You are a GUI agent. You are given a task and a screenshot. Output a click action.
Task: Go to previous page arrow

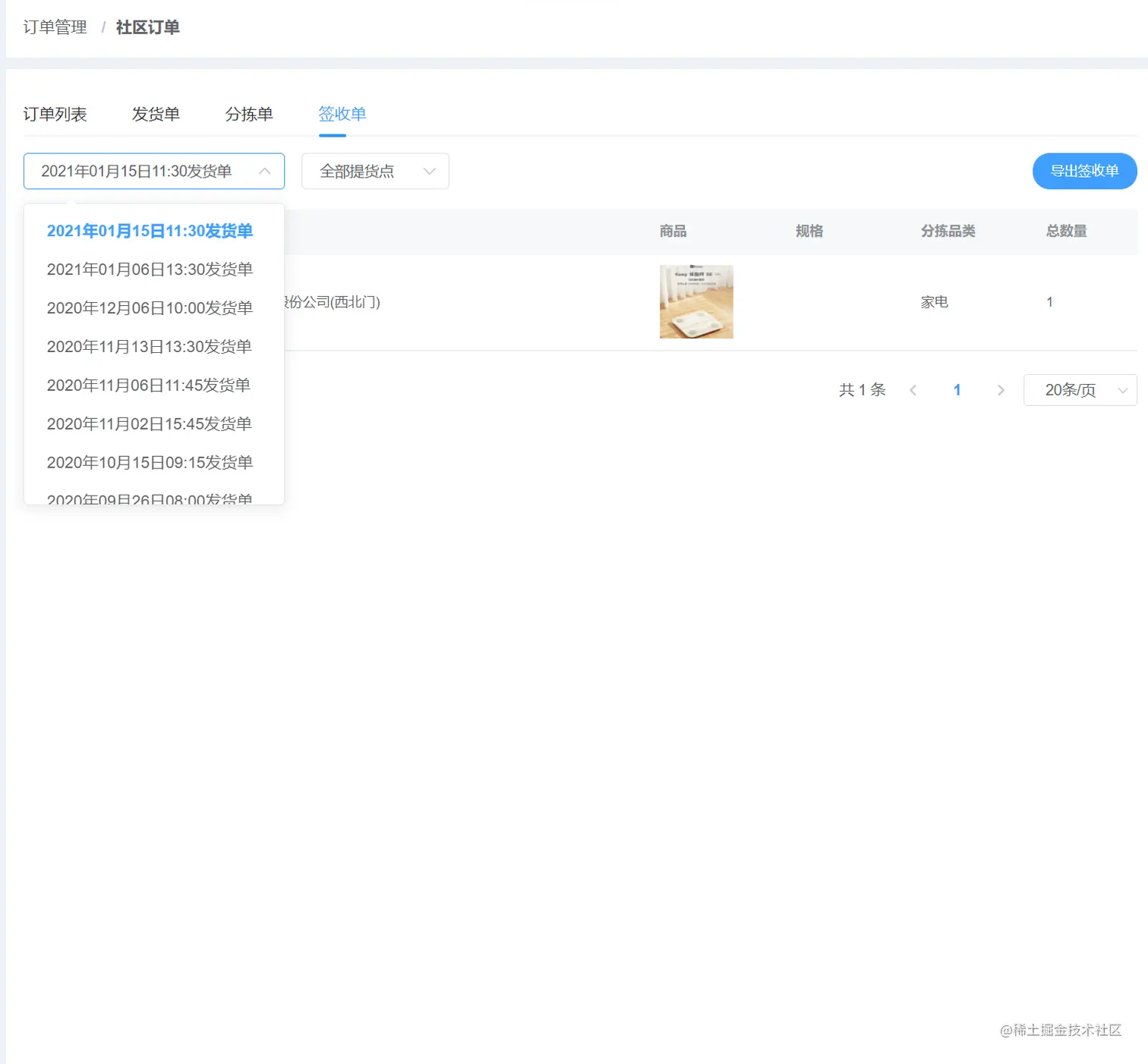pyautogui.click(x=913, y=390)
